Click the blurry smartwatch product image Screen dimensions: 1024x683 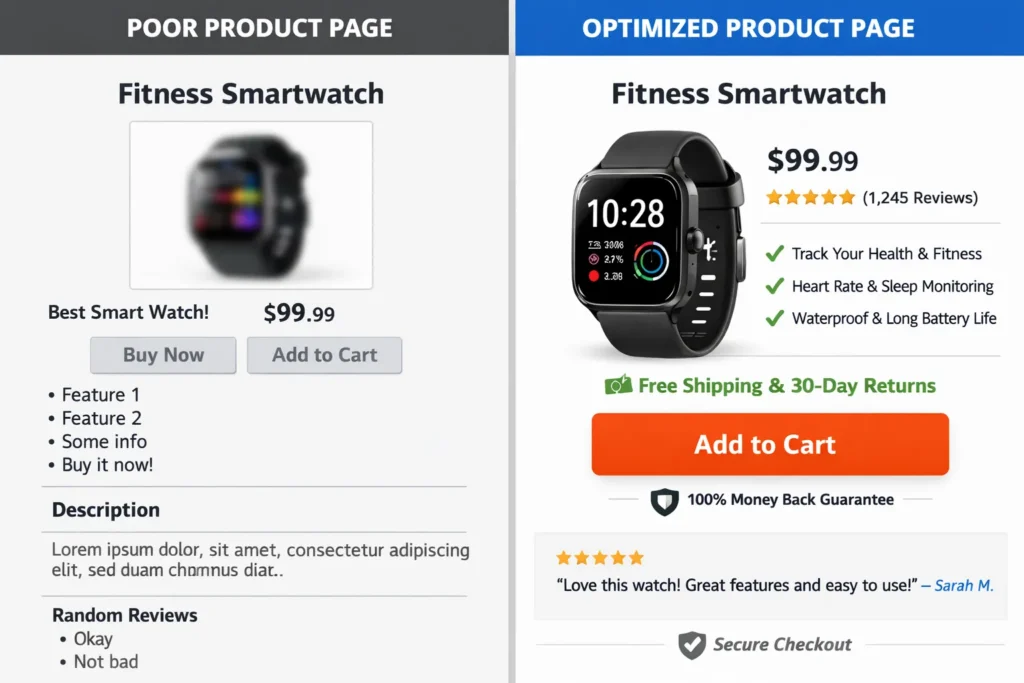click(x=251, y=205)
